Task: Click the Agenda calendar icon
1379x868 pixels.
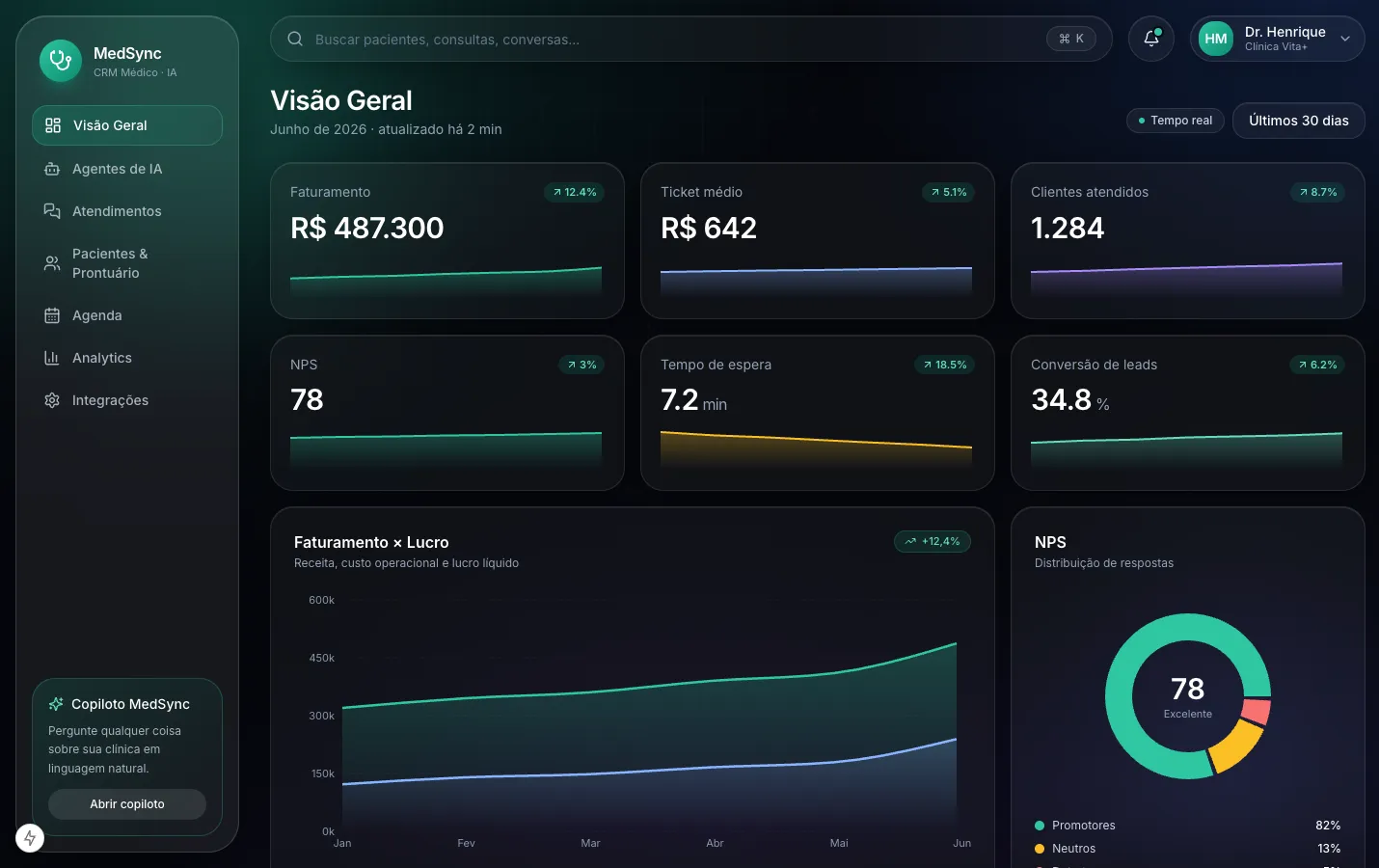Action: [x=52, y=315]
